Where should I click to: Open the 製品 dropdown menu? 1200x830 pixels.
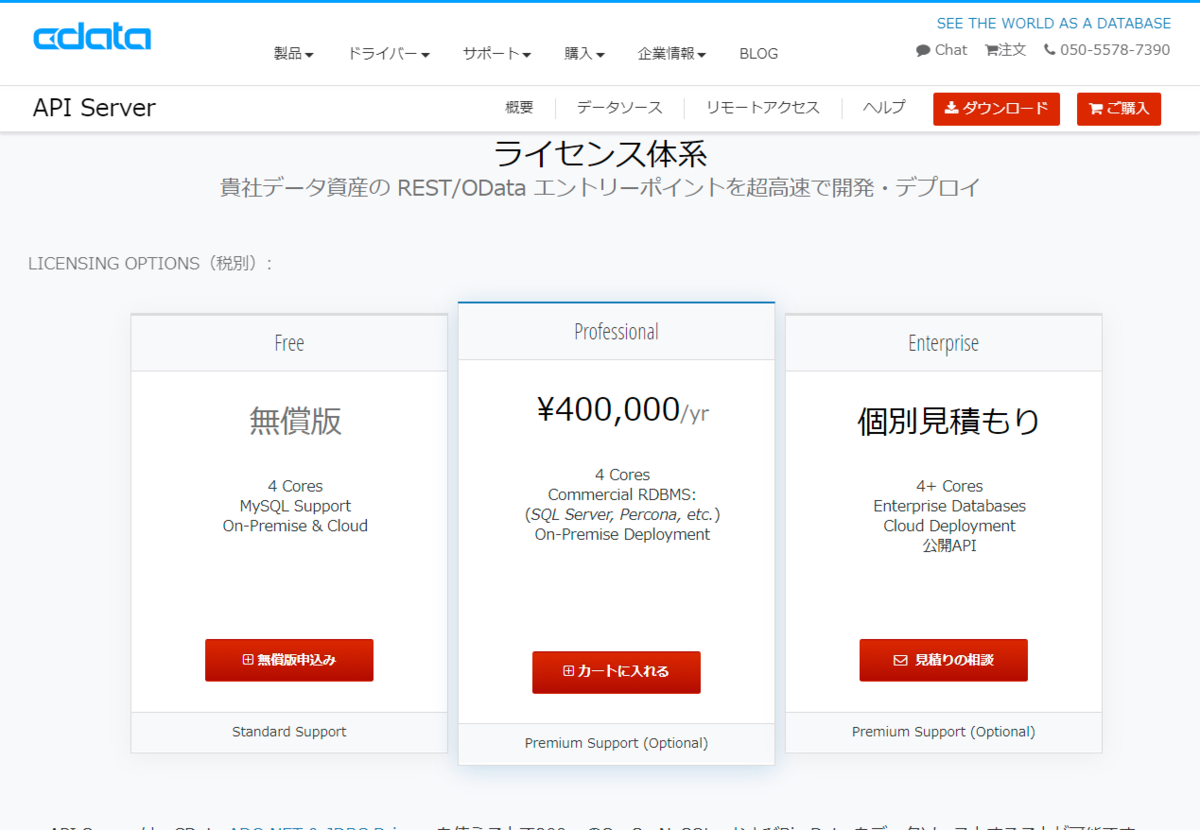294,54
